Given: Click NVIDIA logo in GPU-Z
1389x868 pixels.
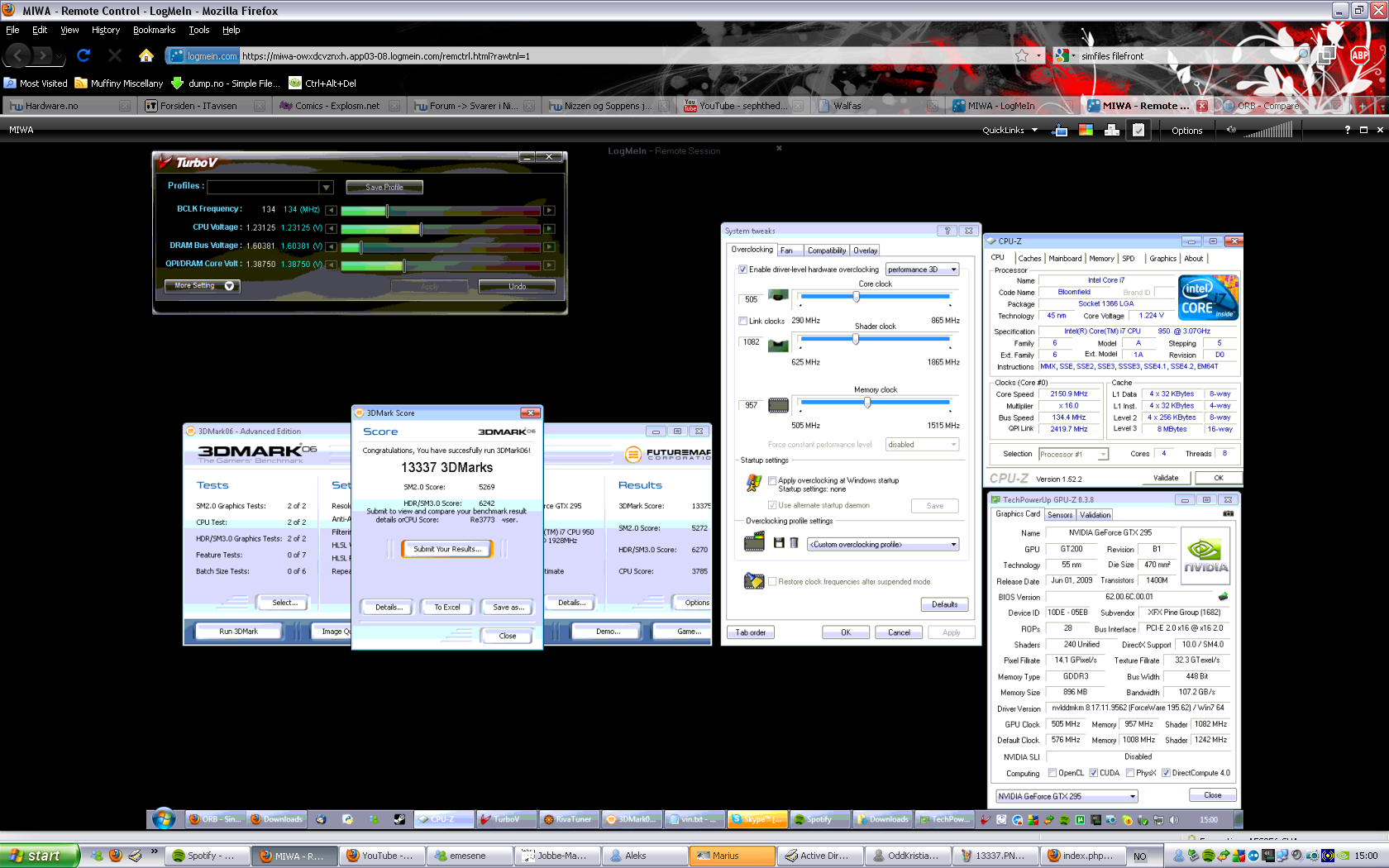Looking at the screenshot, I should click(1205, 556).
